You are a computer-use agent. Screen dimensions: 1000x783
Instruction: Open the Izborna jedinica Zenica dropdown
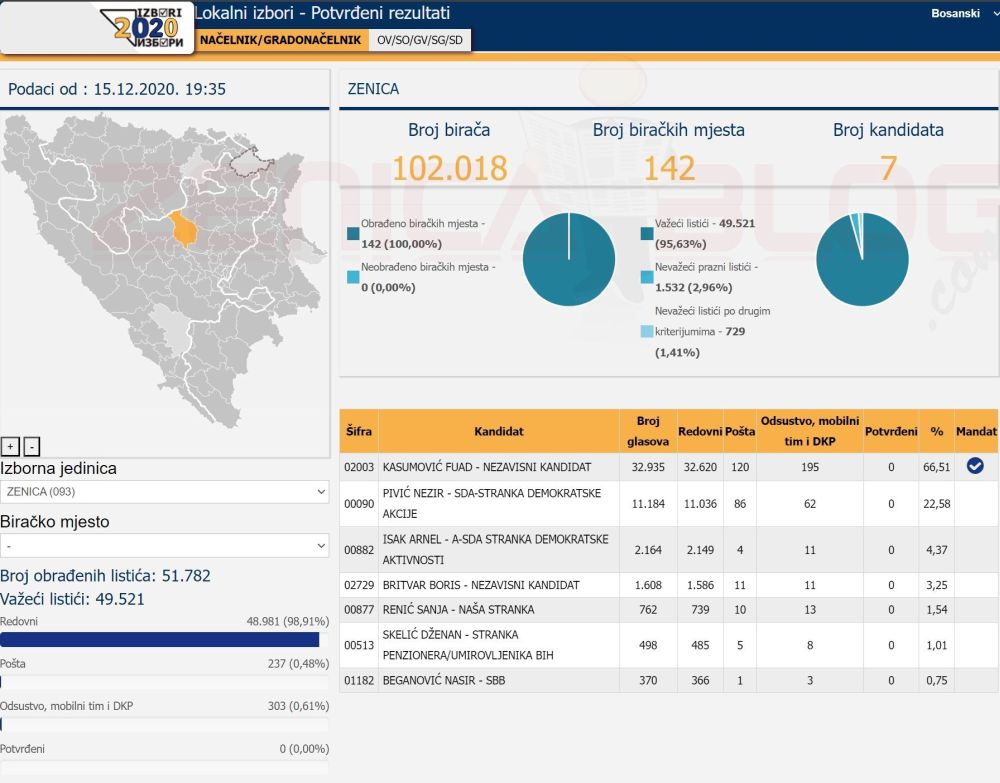tap(165, 492)
